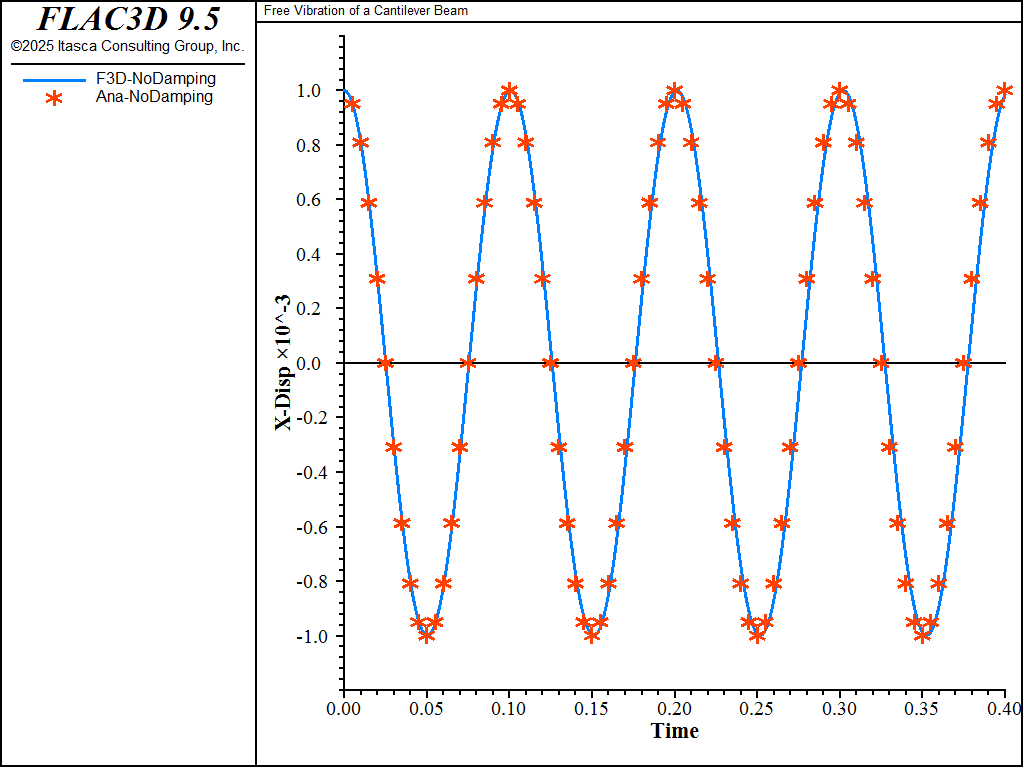Click the blue line sample in legend
The image size is (1024, 768).
pyautogui.click(x=54, y=80)
